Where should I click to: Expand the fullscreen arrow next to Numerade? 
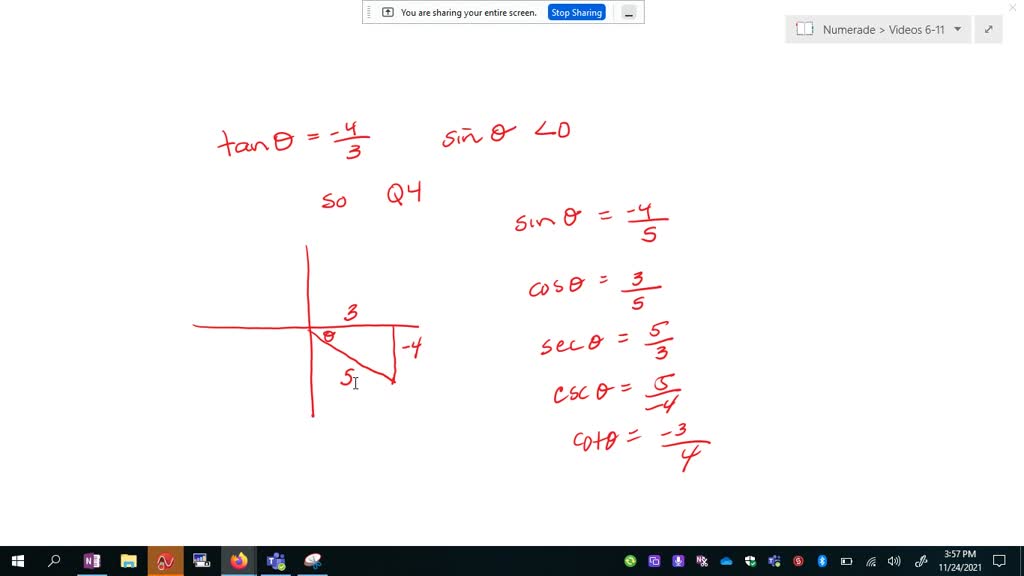pyautogui.click(x=988, y=29)
